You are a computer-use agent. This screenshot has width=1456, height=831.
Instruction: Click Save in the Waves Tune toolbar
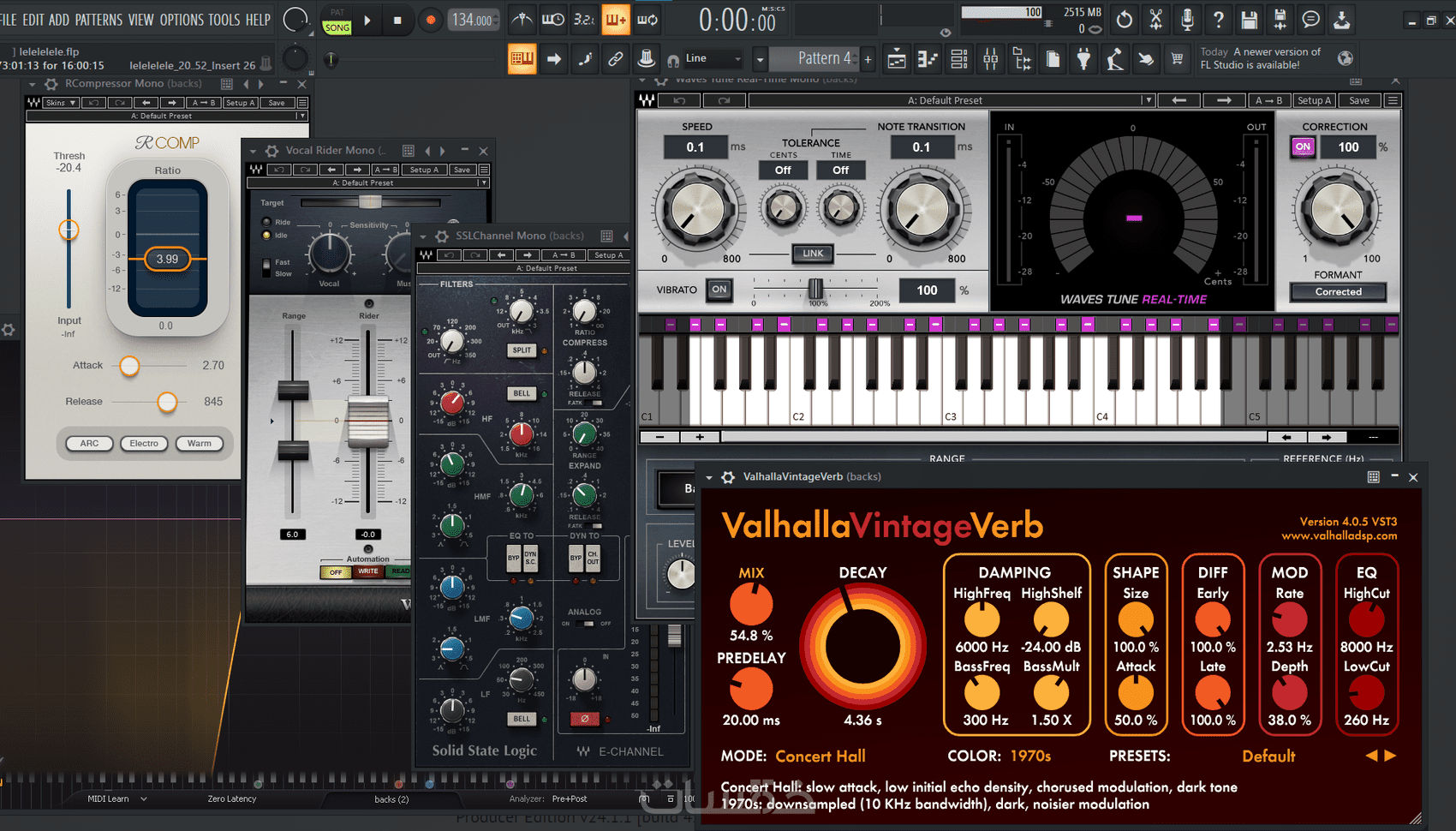pos(1359,100)
